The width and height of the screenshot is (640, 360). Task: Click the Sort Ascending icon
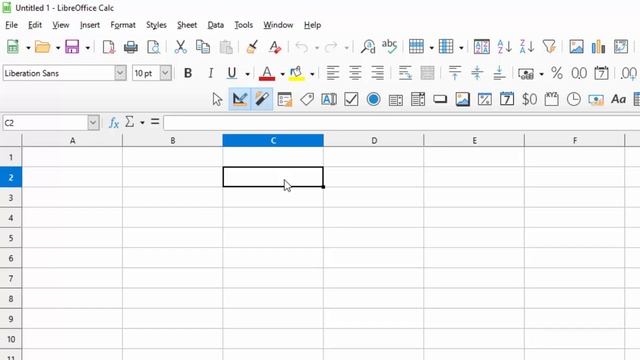point(504,47)
